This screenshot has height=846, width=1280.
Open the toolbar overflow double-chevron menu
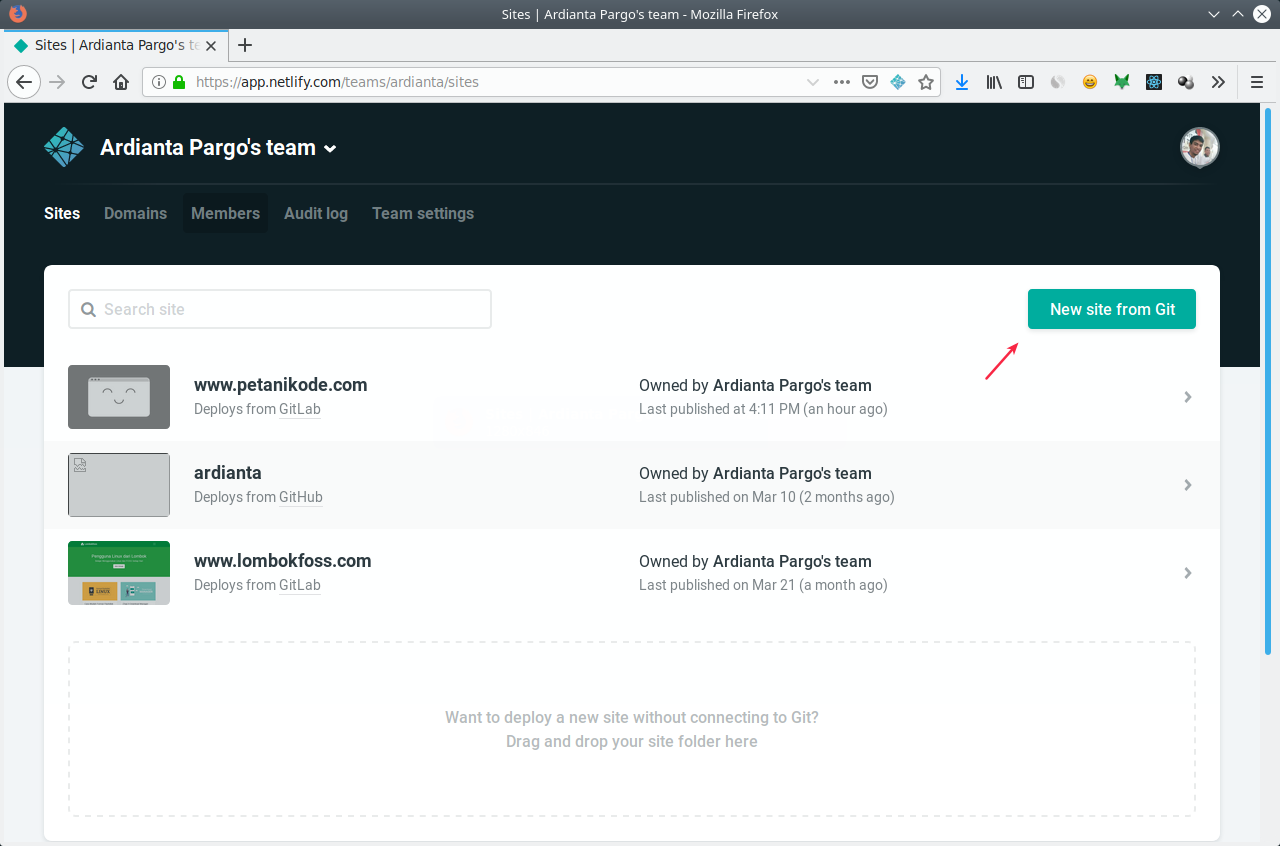tap(1218, 82)
